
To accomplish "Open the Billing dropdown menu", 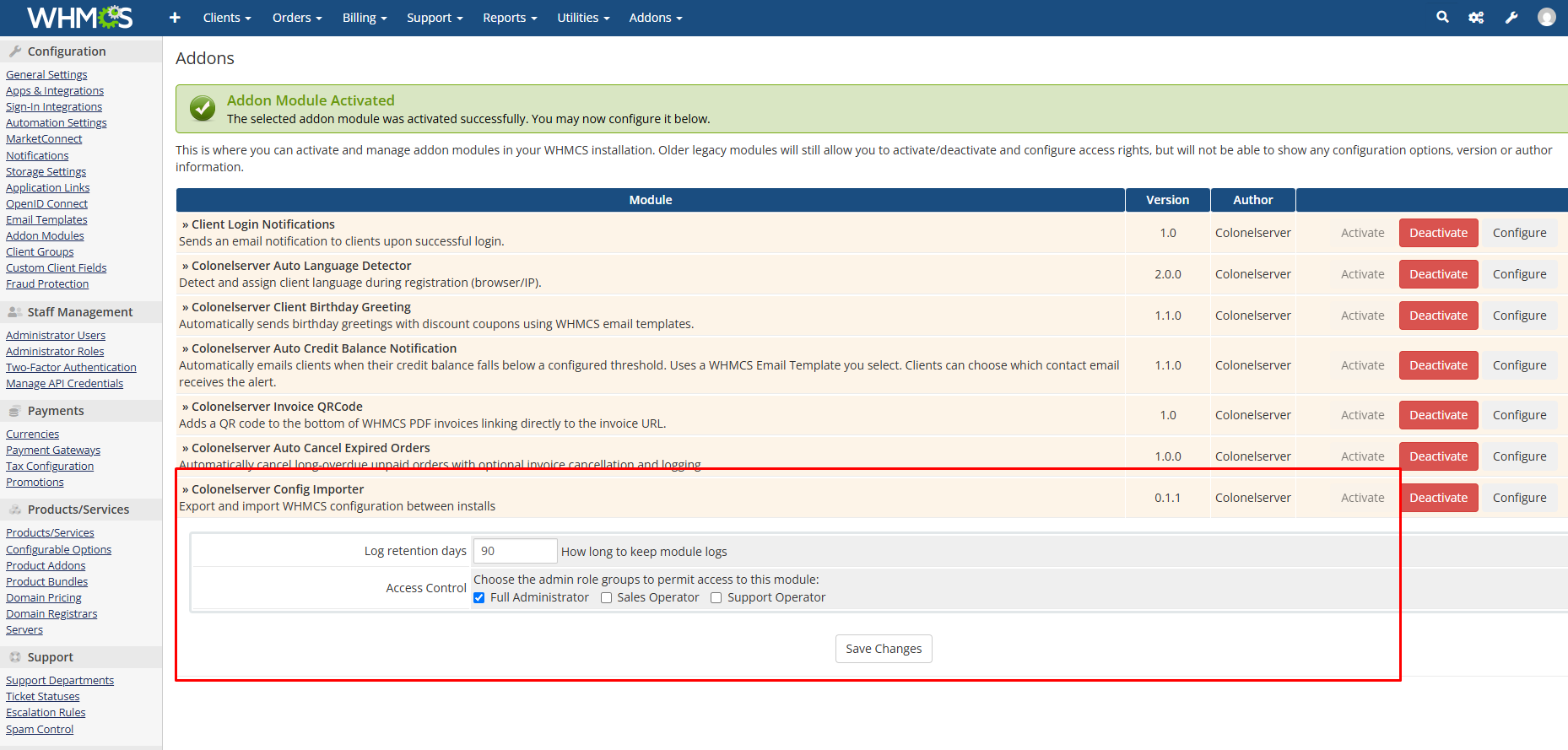I will click(x=364, y=18).
